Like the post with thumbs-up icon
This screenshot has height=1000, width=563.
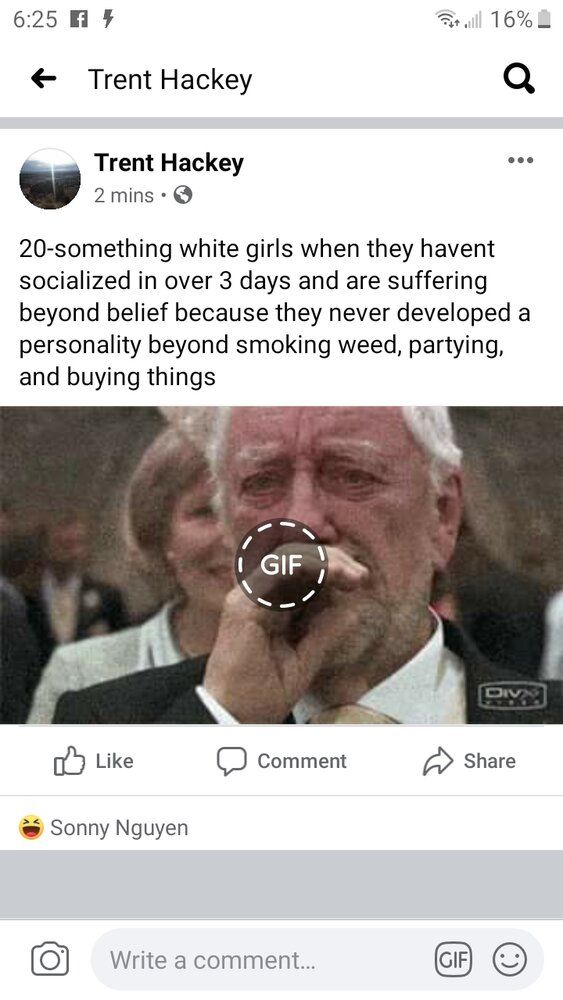(69, 761)
